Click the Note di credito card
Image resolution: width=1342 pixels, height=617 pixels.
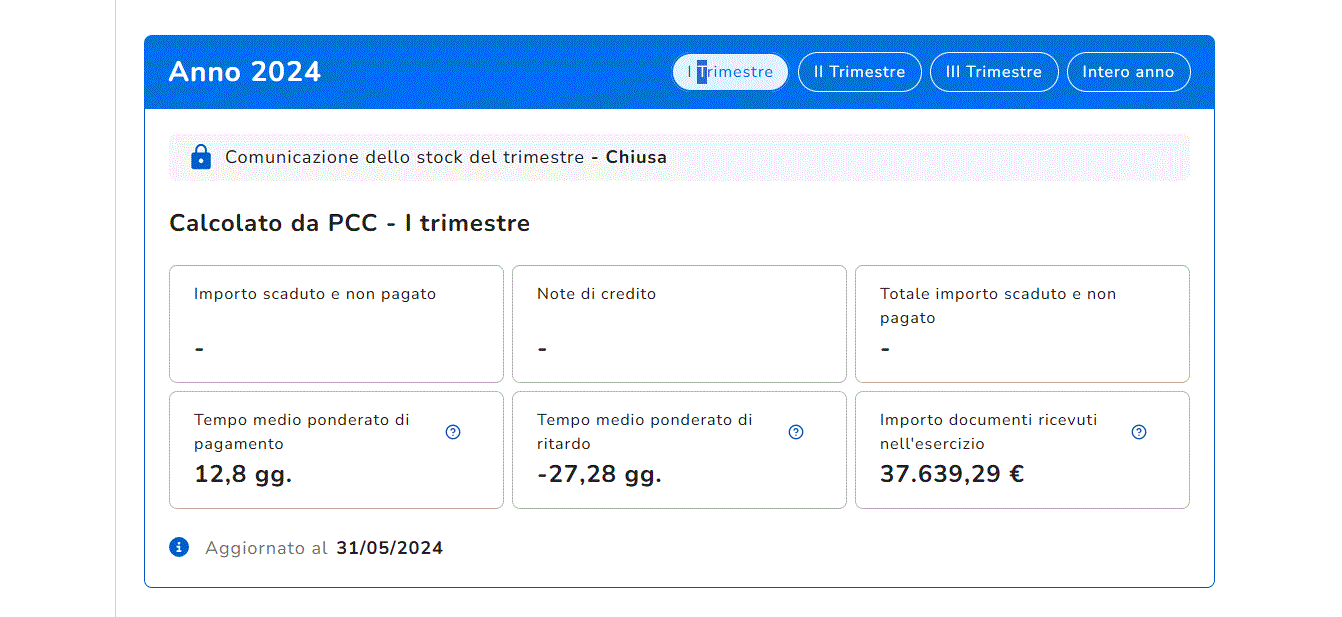coord(679,323)
